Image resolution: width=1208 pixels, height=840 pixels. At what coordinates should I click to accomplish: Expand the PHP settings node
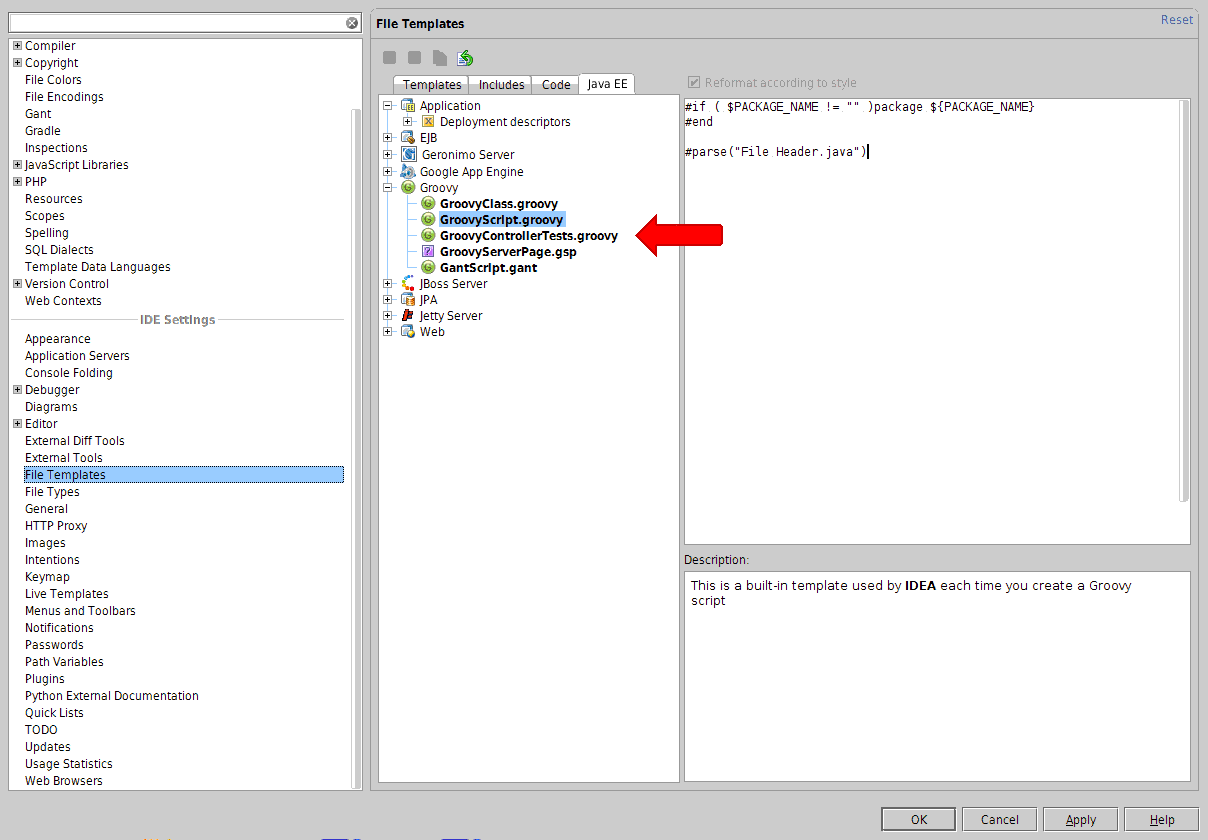pos(17,182)
